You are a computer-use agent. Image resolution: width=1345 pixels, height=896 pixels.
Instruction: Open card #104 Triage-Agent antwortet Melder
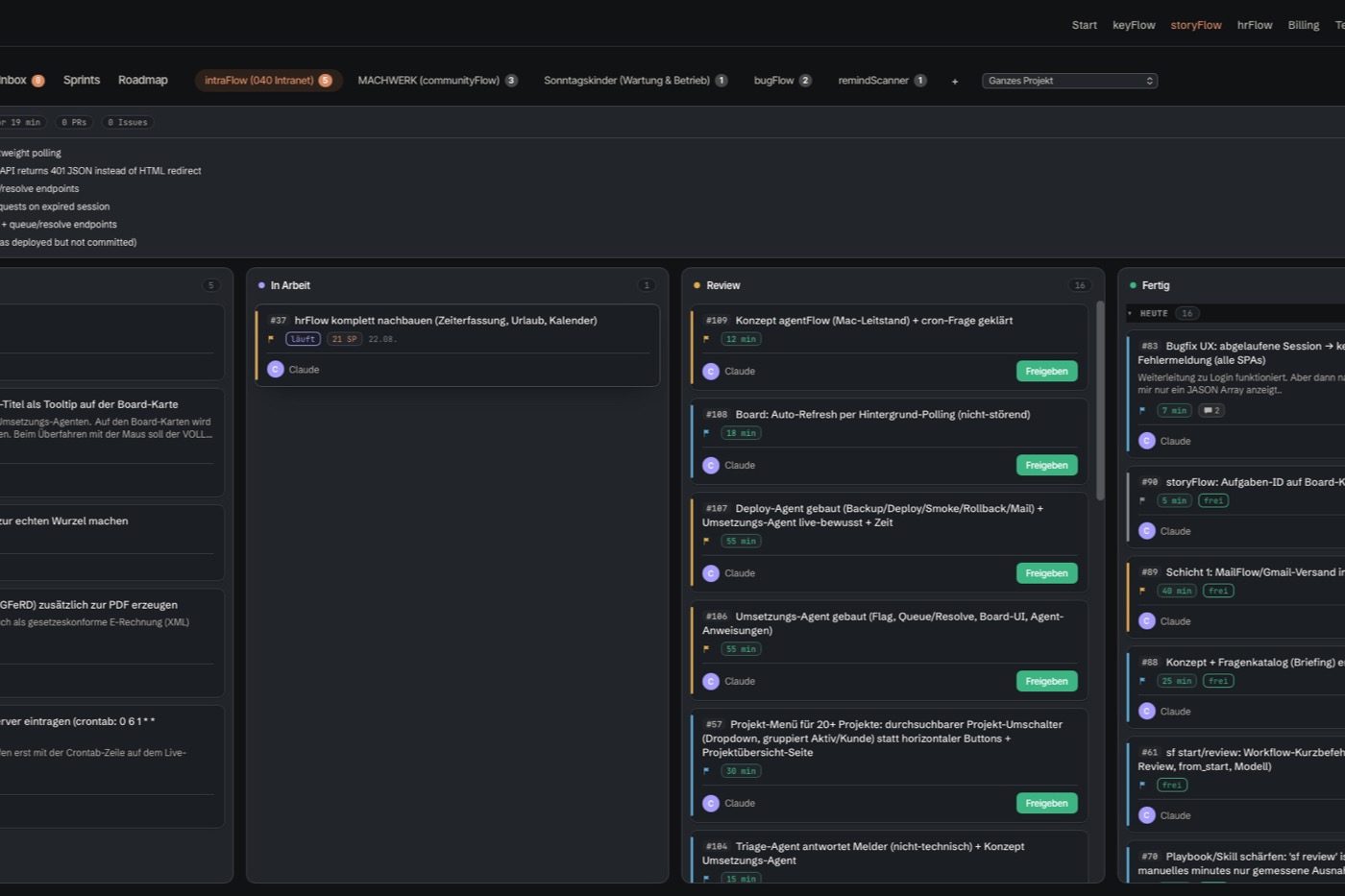pyautogui.click(x=890, y=858)
